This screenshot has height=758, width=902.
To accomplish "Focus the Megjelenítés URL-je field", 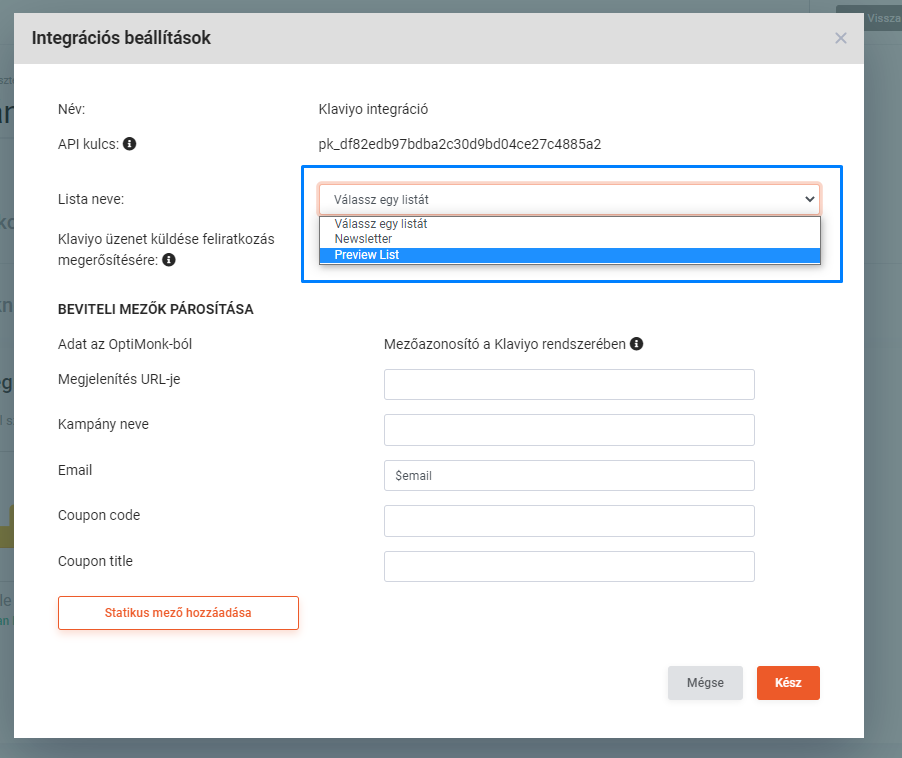I will 569,384.
